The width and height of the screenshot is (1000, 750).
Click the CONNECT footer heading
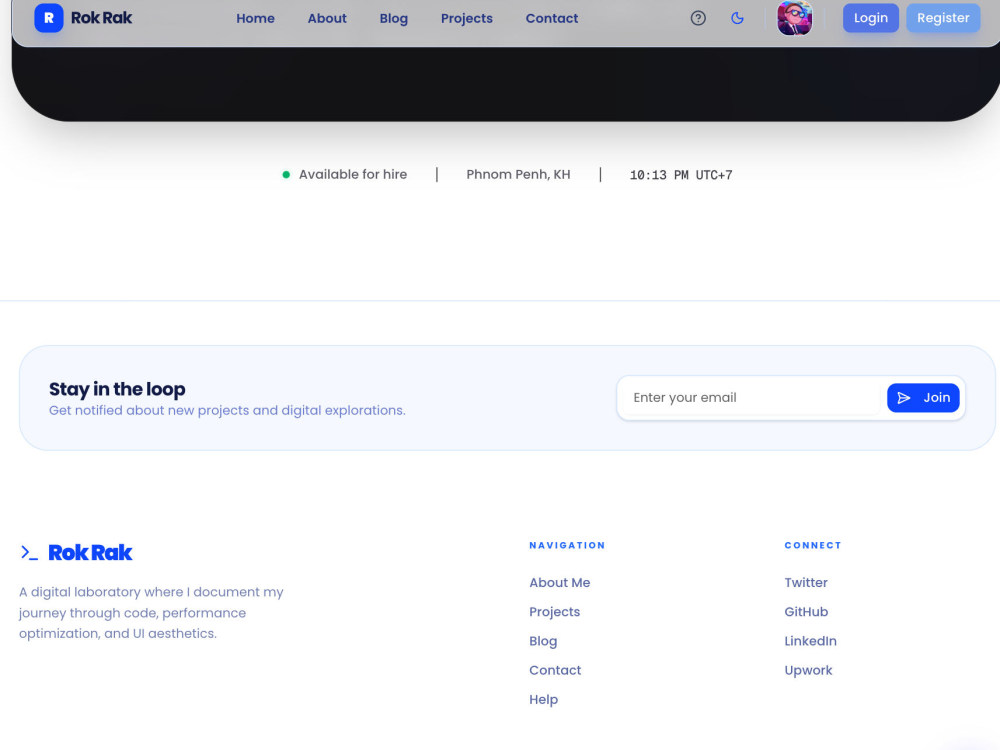(x=812, y=546)
